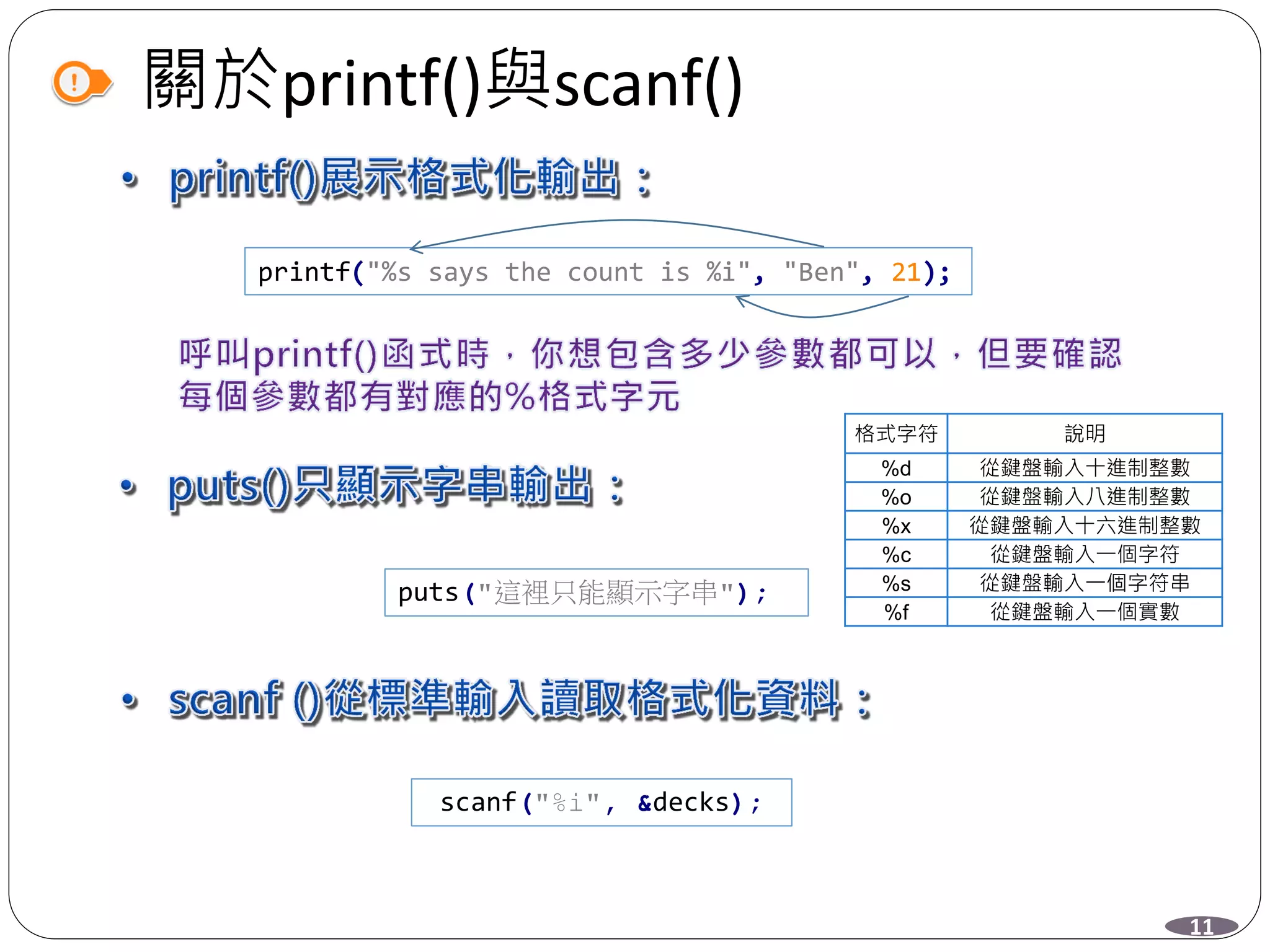Click cell 從鍵盤輸入八進制整數
The image size is (1270, 952).
[x=1085, y=496]
